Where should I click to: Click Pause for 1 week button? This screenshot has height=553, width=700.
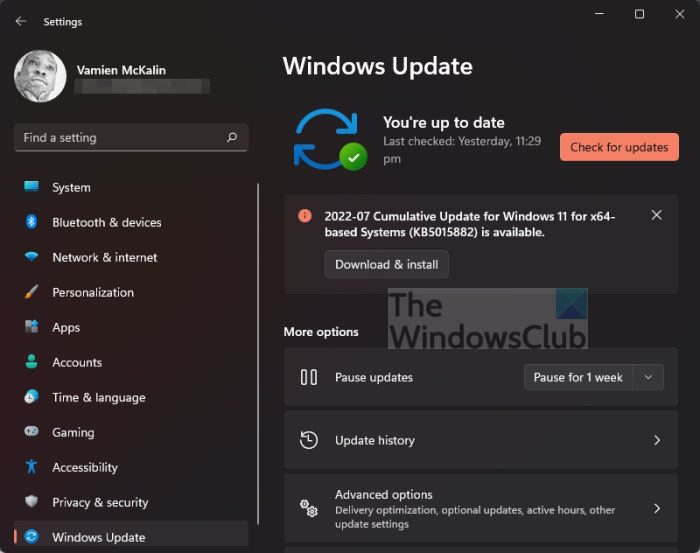[578, 378]
